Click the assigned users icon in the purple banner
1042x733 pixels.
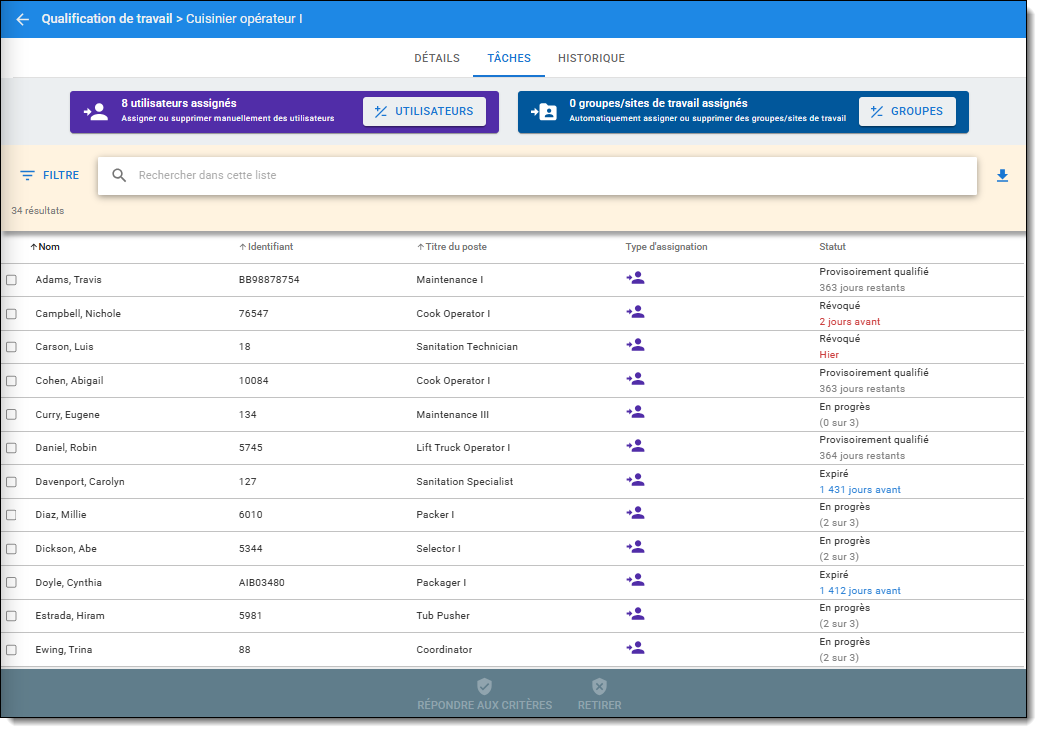pyautogui.click(x=96, y=112)
